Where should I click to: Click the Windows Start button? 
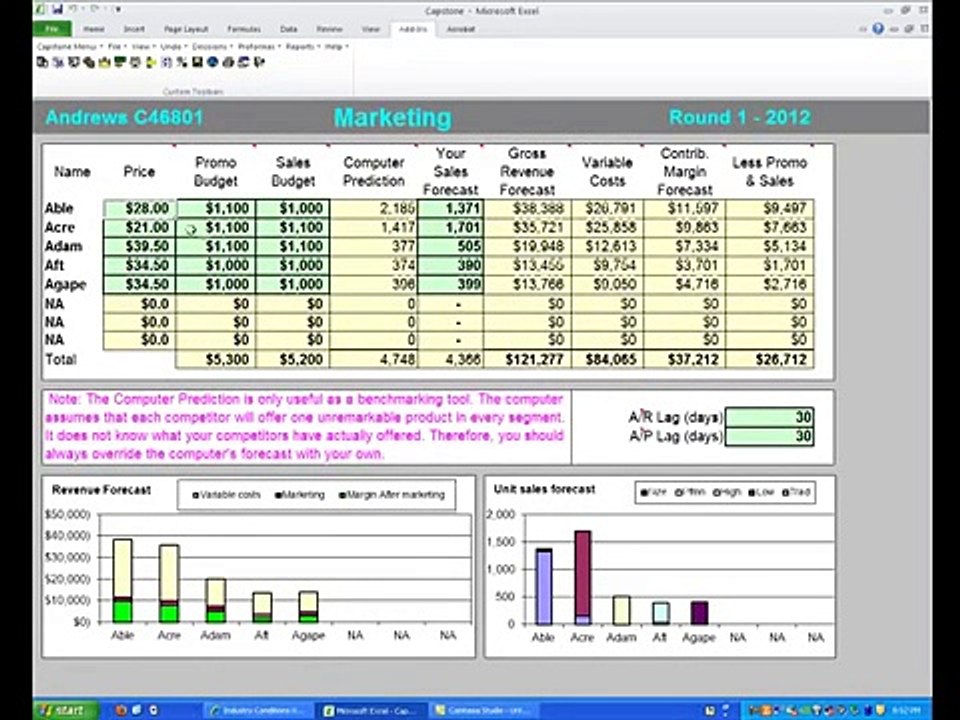click(62, 709)
